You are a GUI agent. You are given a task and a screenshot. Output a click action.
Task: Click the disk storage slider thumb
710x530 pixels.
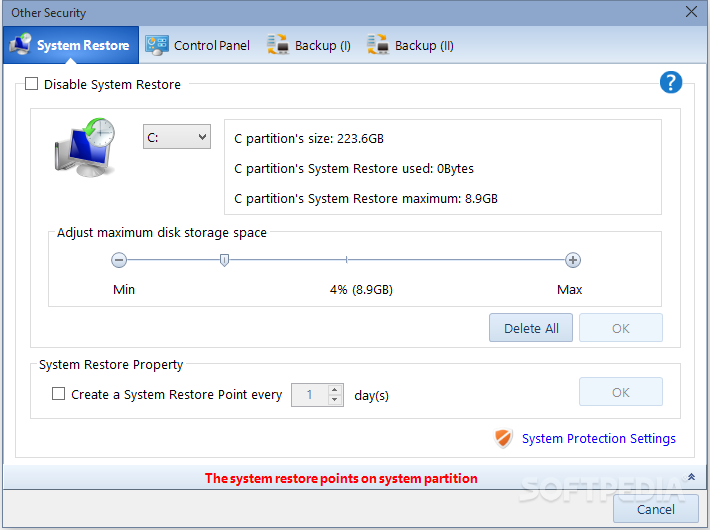coord(224,260)
